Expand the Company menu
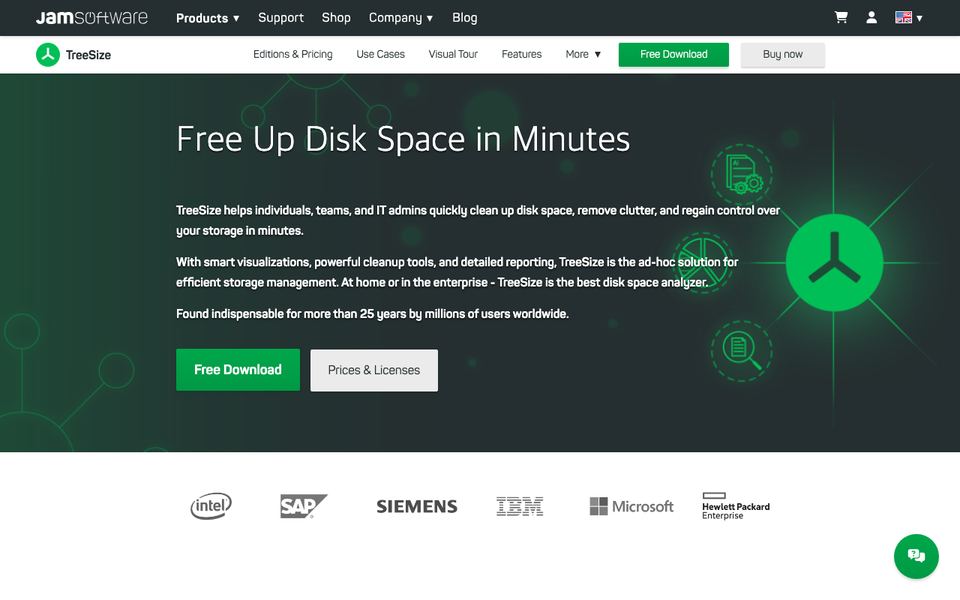The width and height of the screenshot is (960, 600). coord(401,18)
